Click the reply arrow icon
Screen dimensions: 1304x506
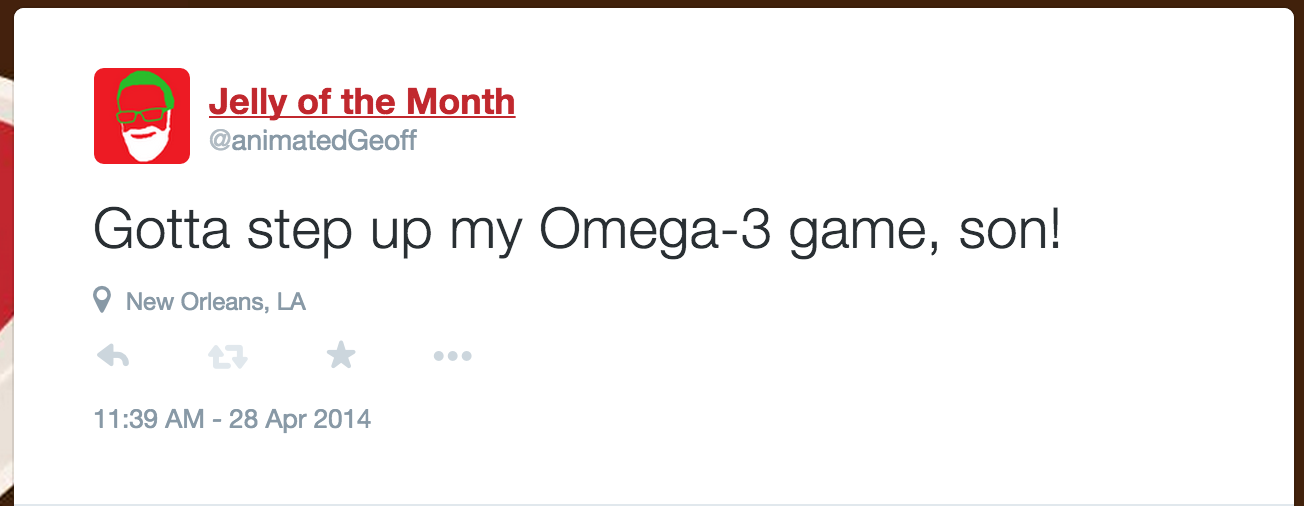[113, 355]
